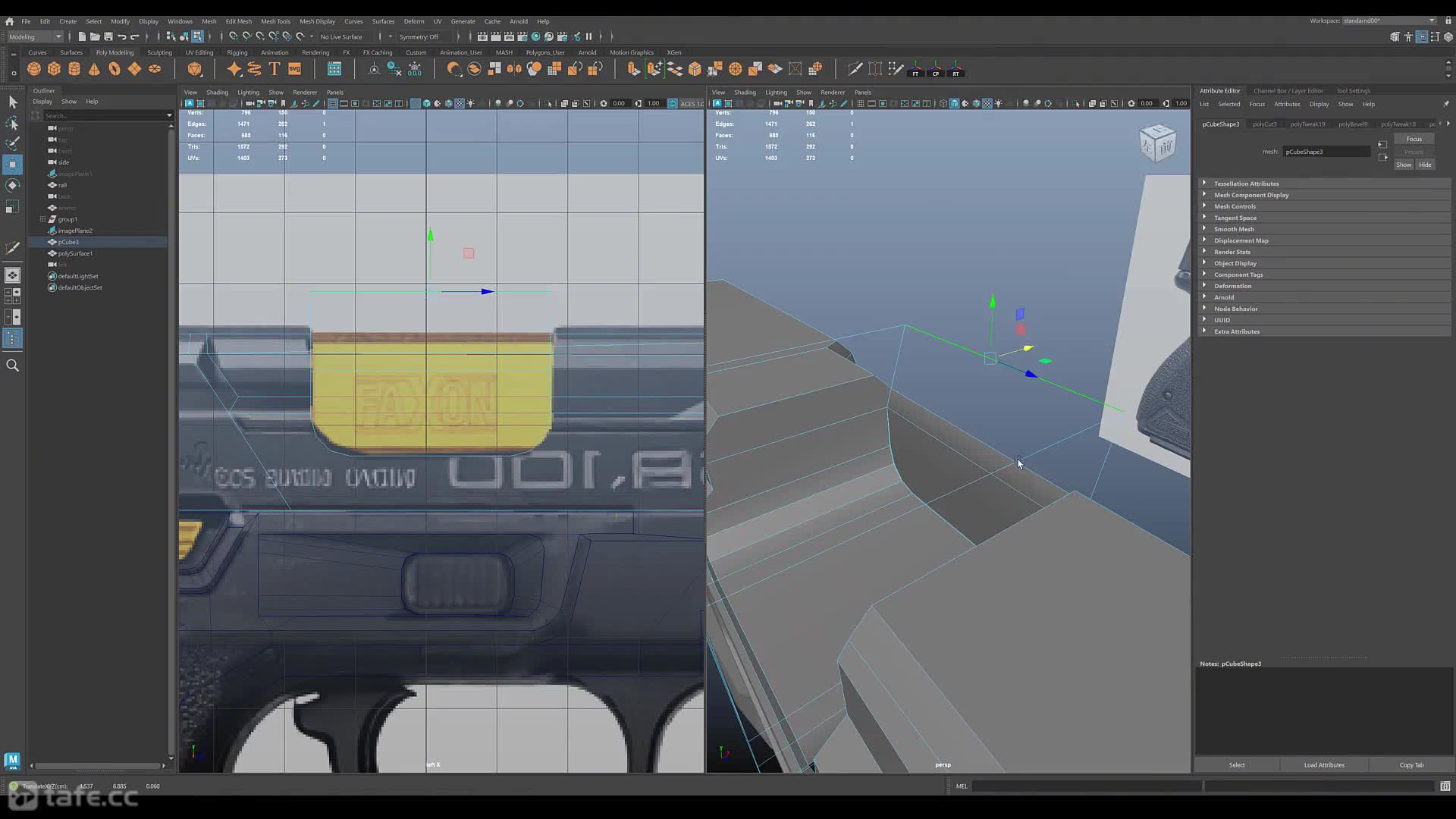Viewport: 1456px width, 819px height.
Task: Choose the Rotate tool in toolbox
Action: (12, 185)
